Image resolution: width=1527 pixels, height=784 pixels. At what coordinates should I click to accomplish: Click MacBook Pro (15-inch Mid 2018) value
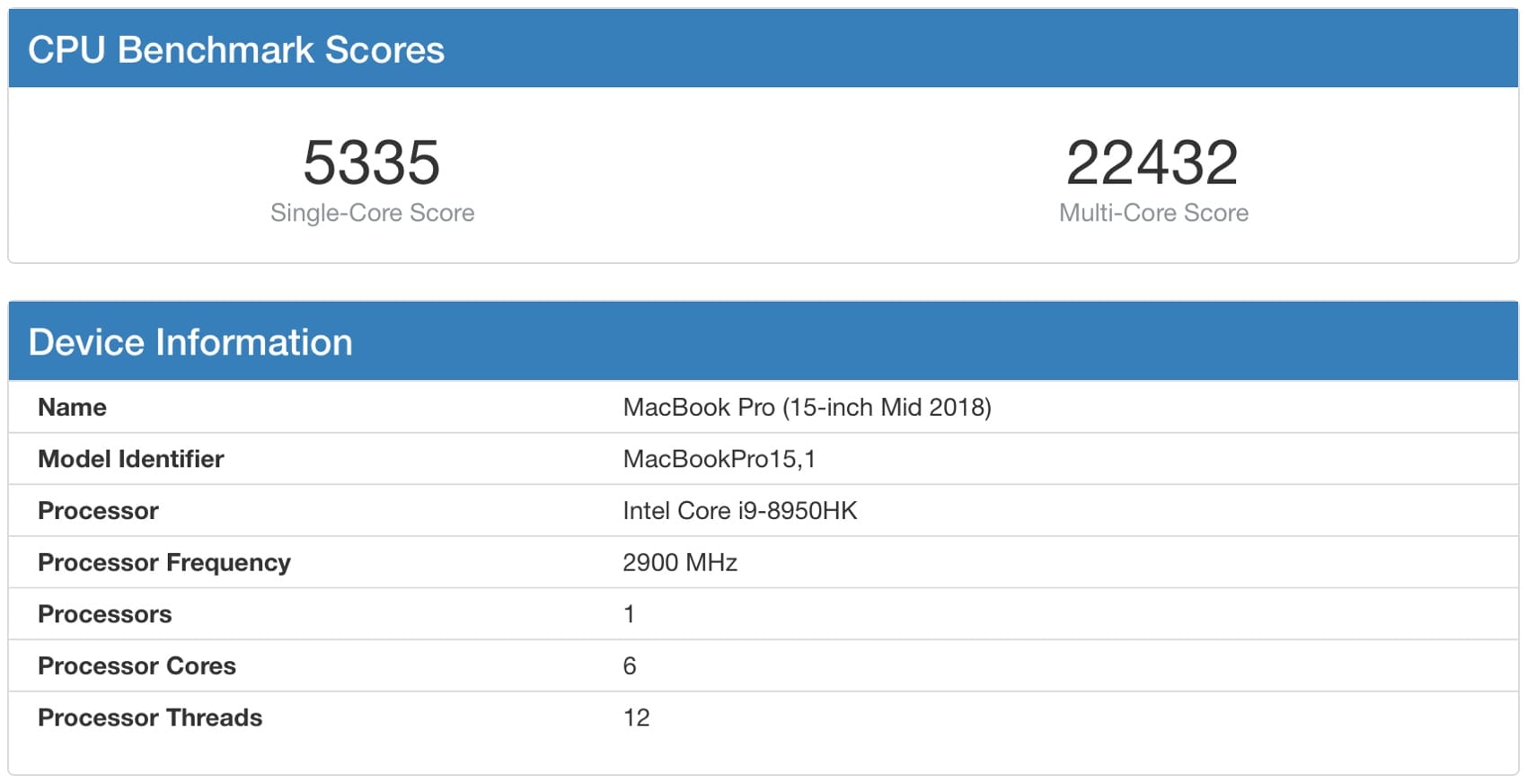click(807, 408)
